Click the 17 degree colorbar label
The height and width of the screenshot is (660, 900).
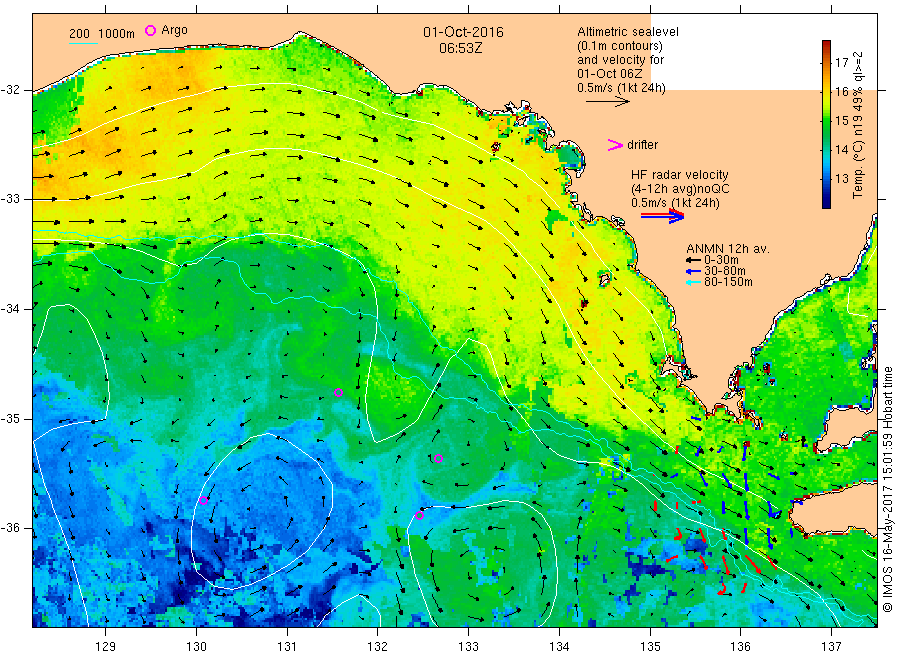tap(841, 63)
